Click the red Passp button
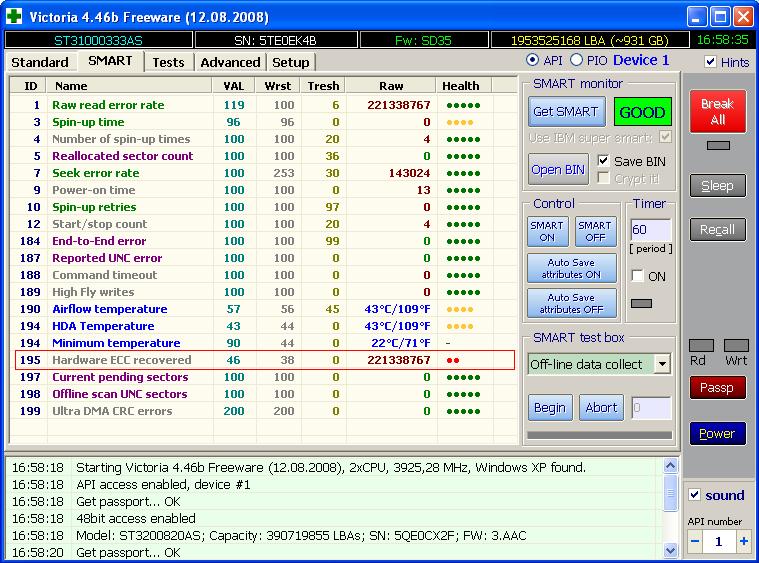This screenshot has height=563, width=759. click(717, 388)
